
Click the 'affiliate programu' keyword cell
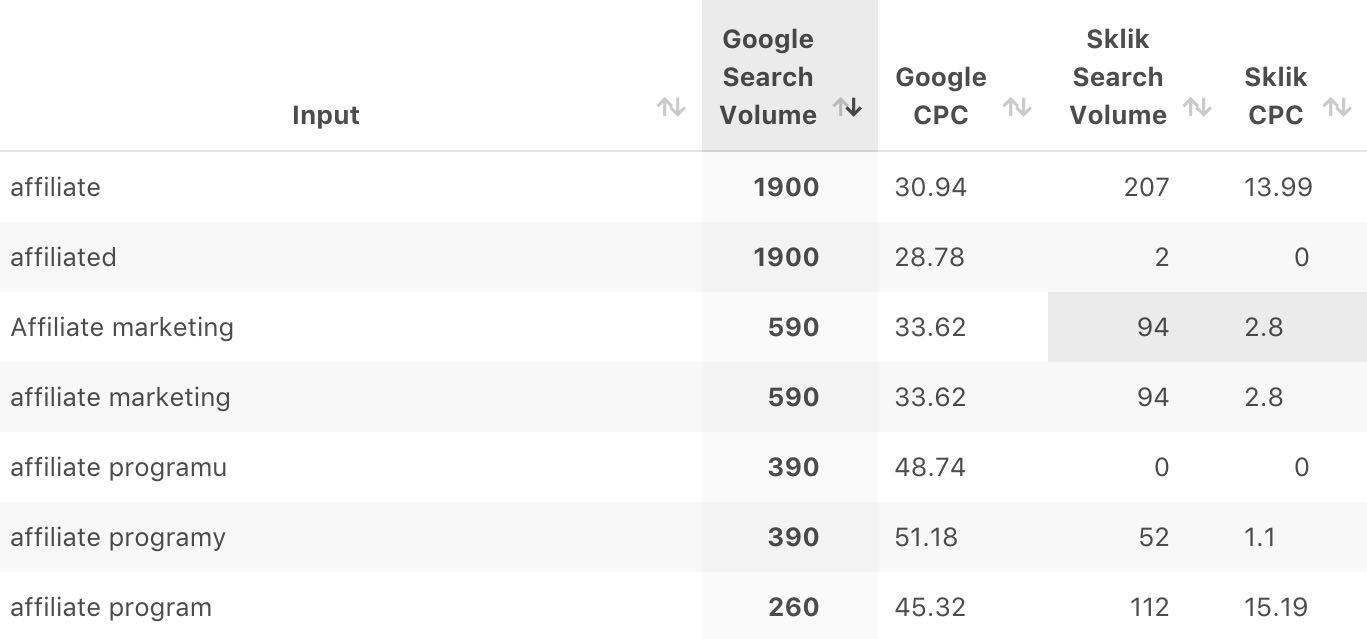(119, 467)
